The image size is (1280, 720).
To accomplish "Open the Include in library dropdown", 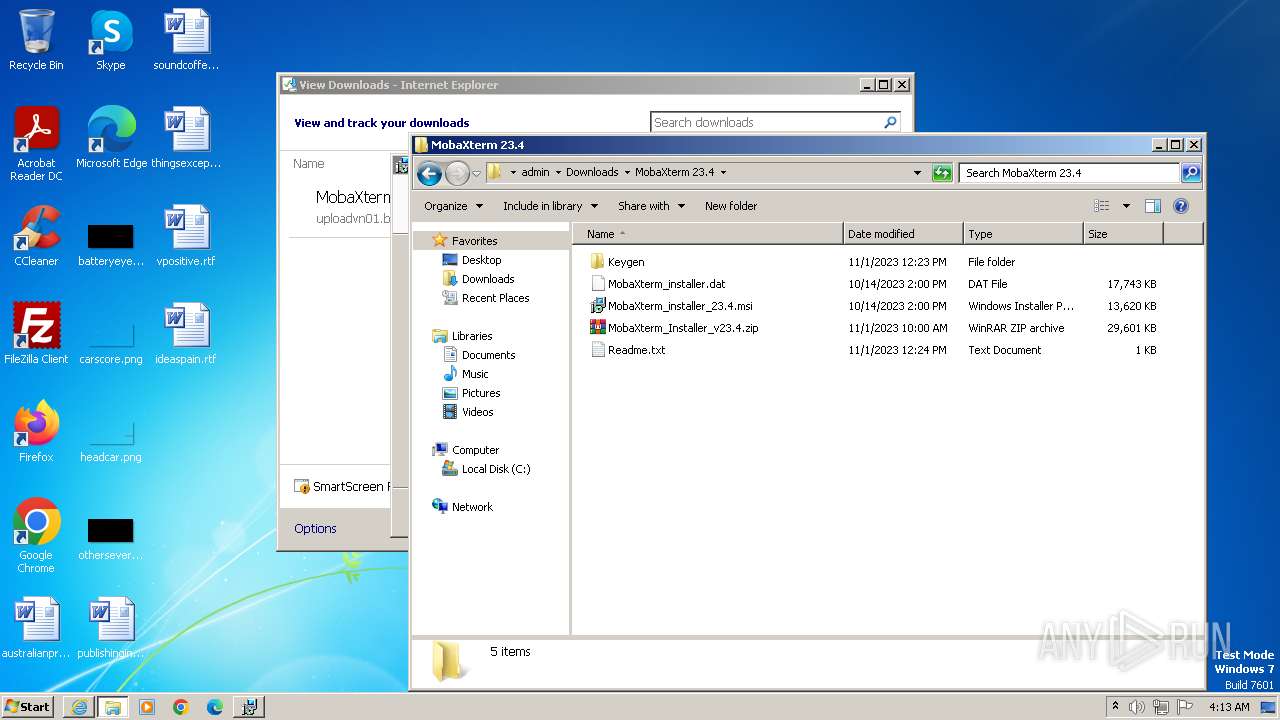I will [x=550, y=206].
